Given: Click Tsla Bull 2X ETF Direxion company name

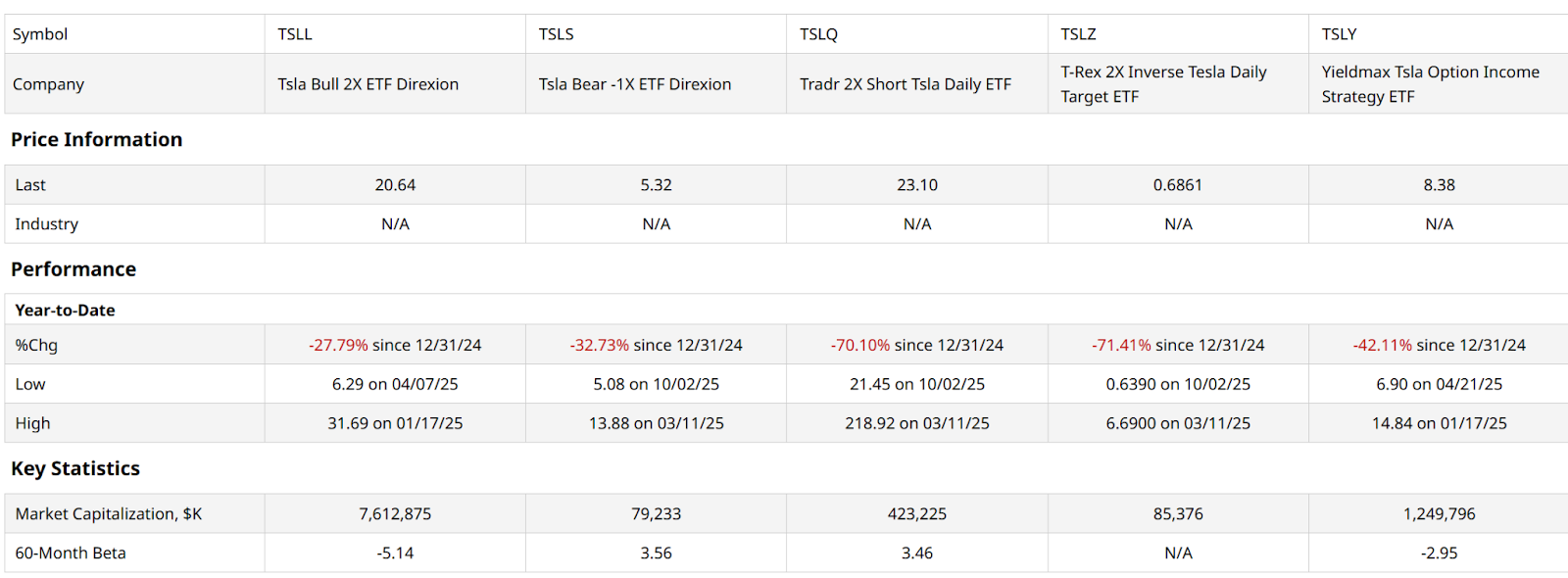Looking at the screenshot, I should click(367, 84).
